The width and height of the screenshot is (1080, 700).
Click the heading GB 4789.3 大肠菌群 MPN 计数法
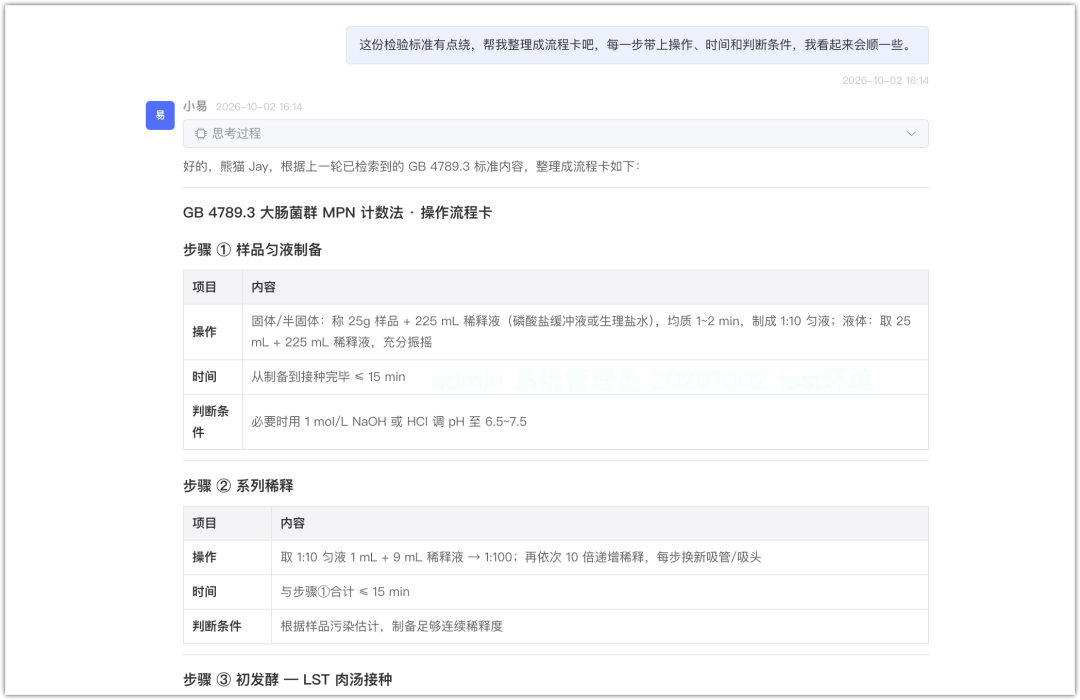(x=338, y=213)
